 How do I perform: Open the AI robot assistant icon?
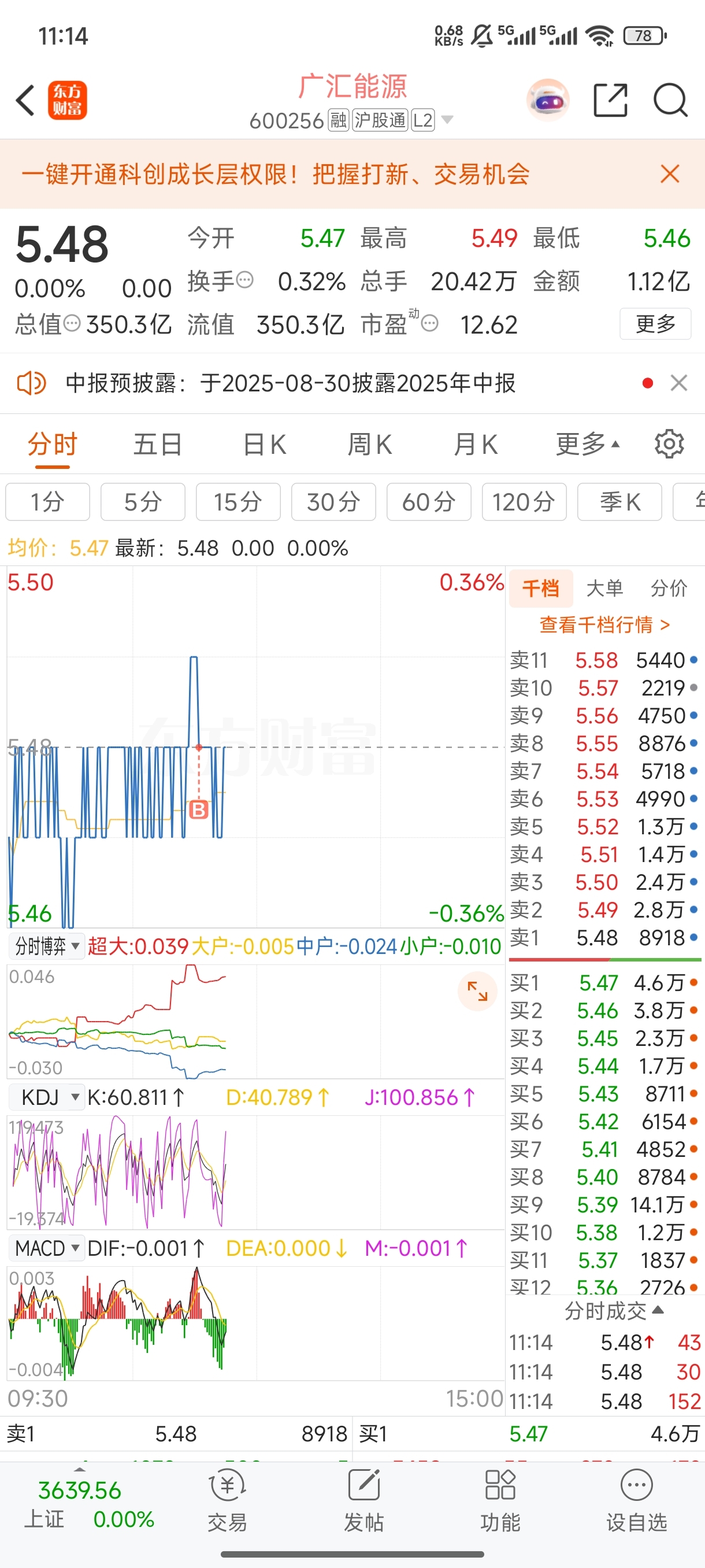point(548,100)
